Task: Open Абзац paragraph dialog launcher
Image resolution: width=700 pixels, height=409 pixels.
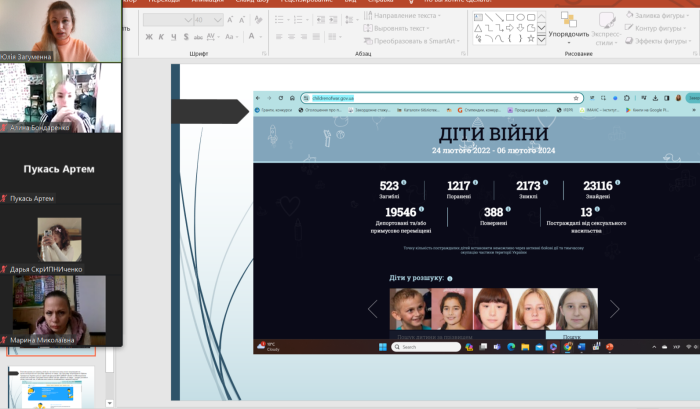Action: [x=461, y=51]
